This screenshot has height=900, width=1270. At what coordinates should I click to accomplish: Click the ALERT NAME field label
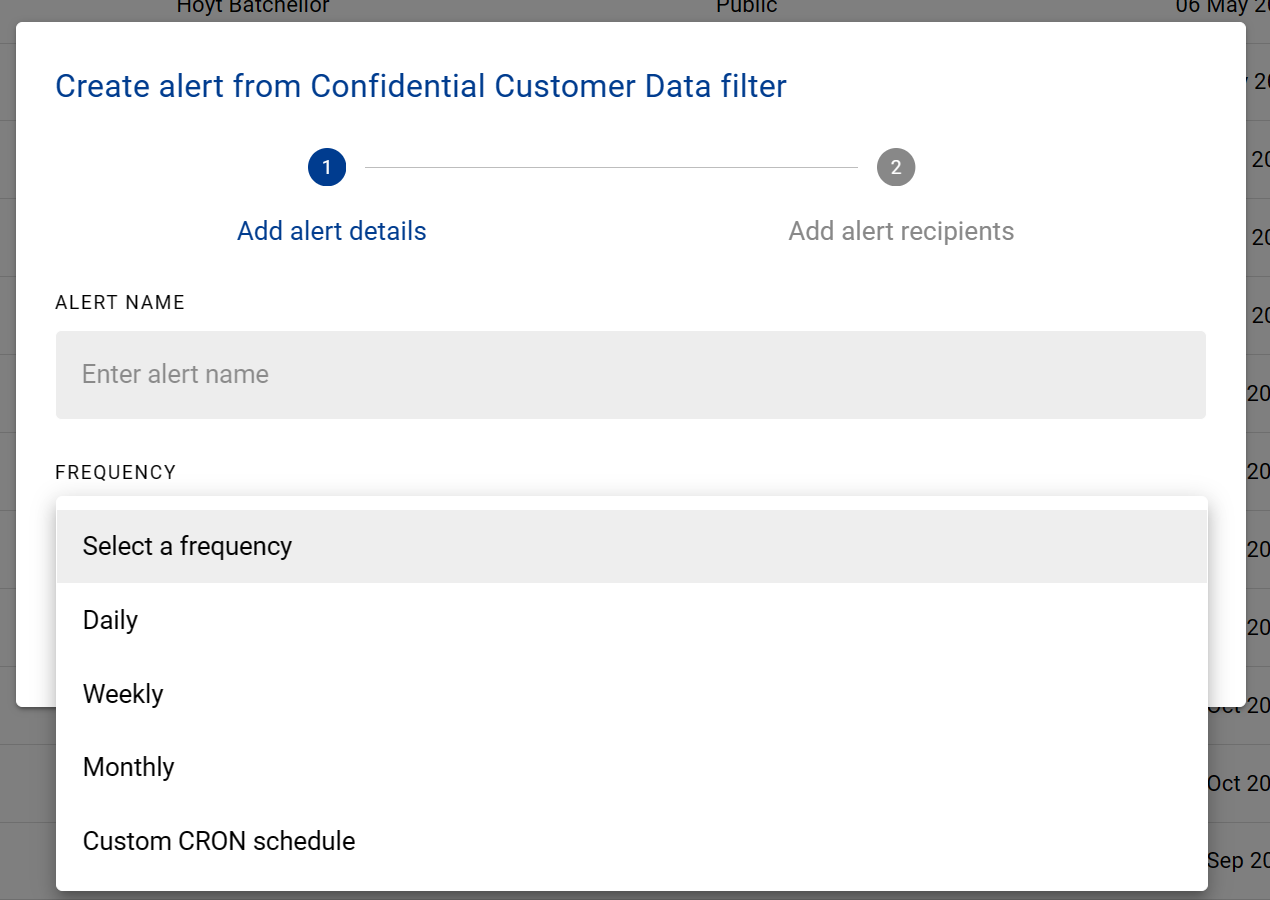[120, 303]
